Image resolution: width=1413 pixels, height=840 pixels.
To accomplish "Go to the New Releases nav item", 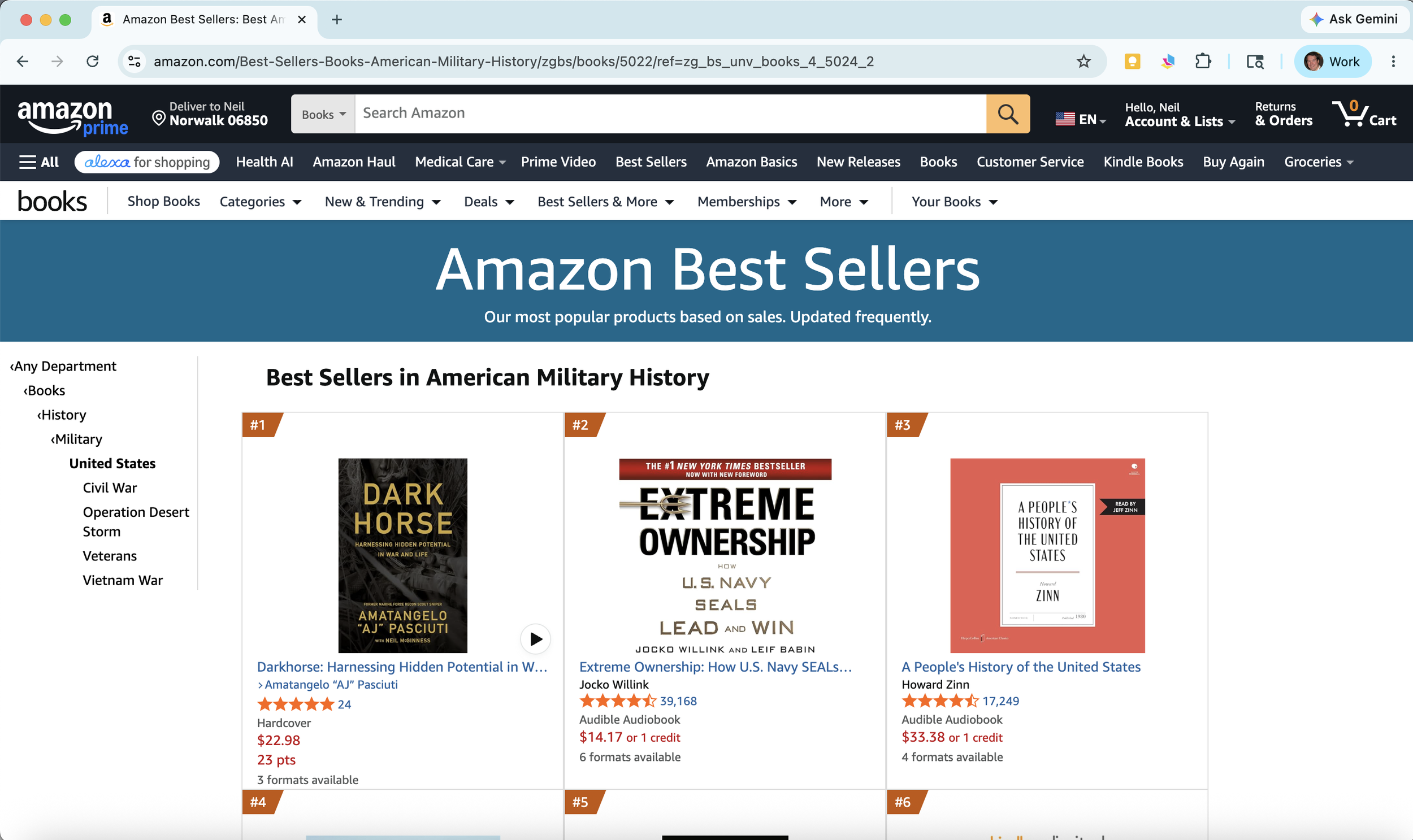I will 858,162.
